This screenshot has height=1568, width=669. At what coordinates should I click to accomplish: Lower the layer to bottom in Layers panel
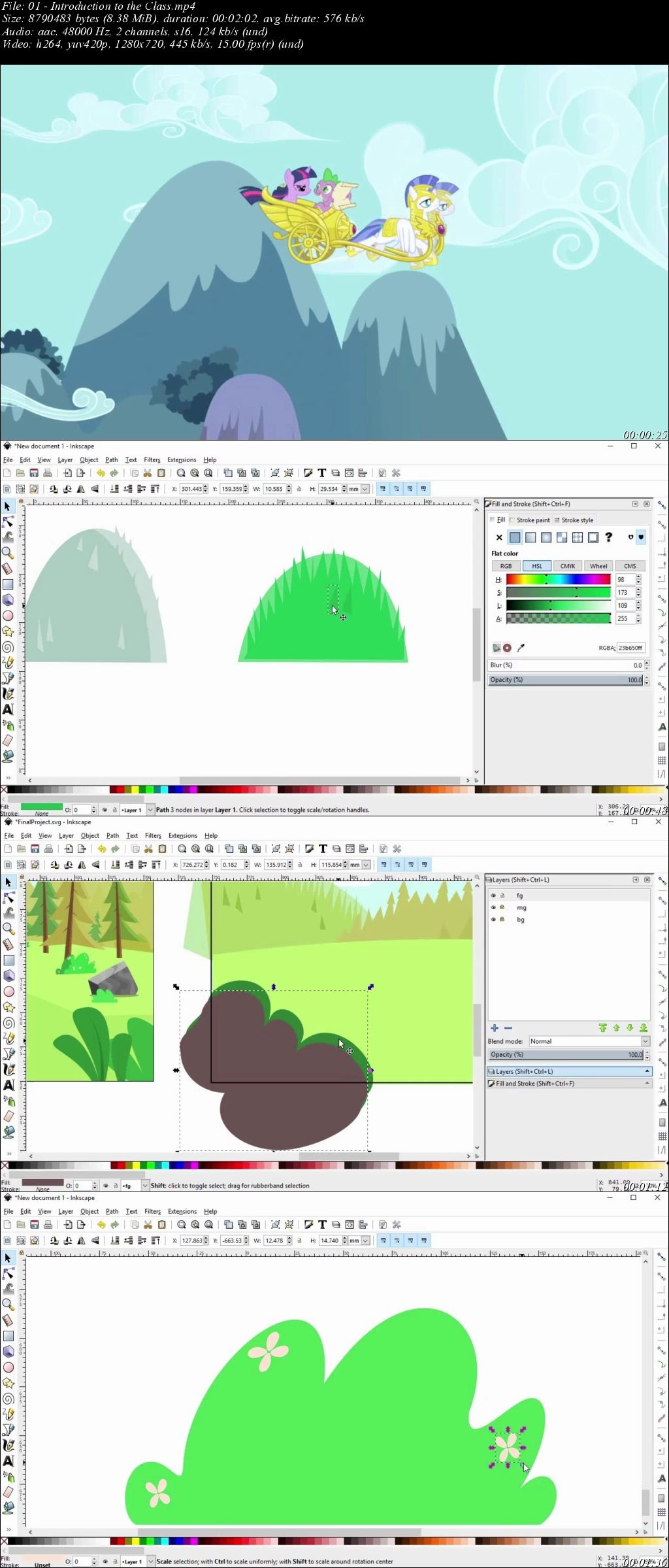pos(644,1028)
